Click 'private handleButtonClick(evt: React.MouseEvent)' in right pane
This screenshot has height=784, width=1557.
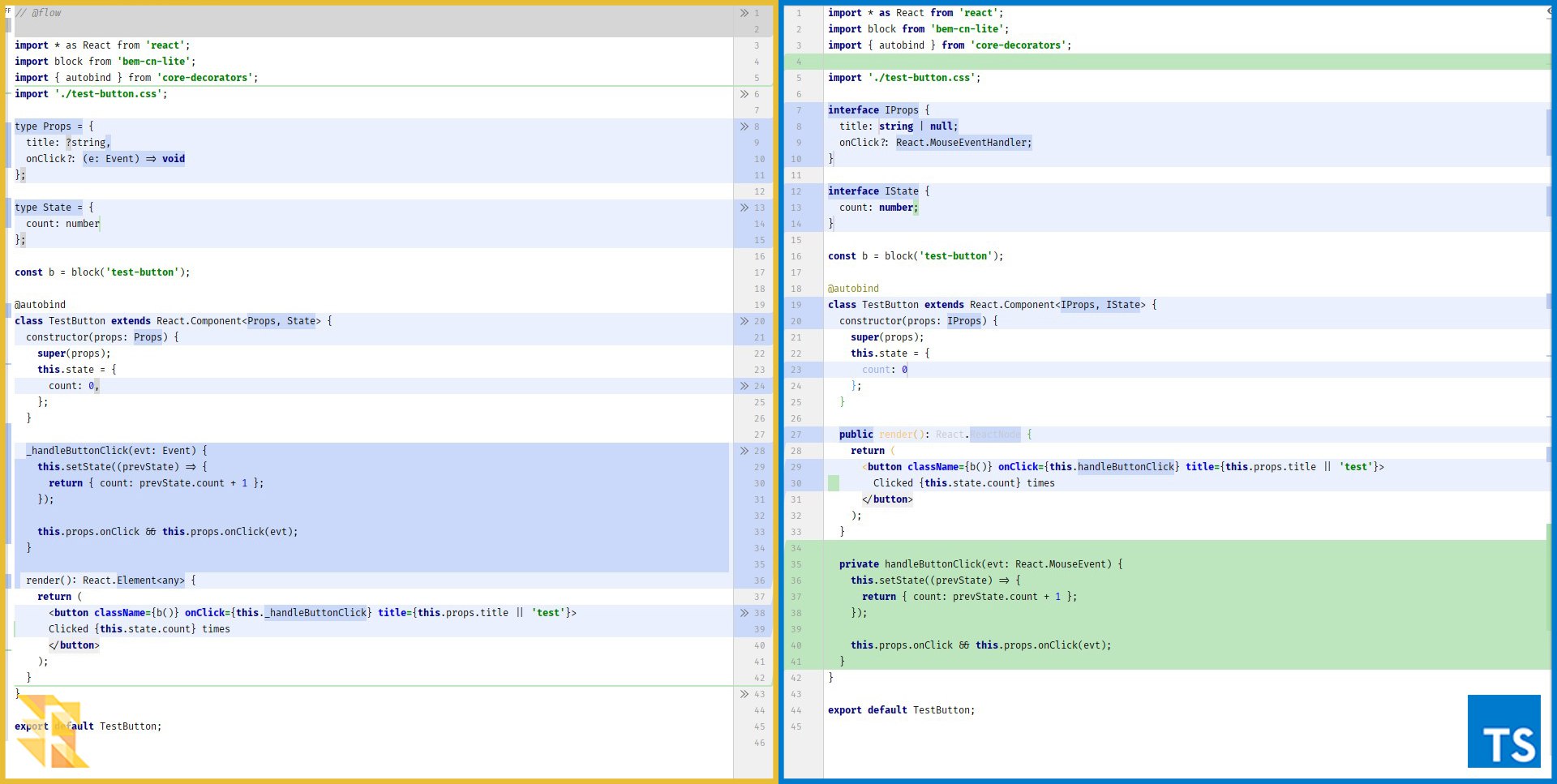coord(981,564)
